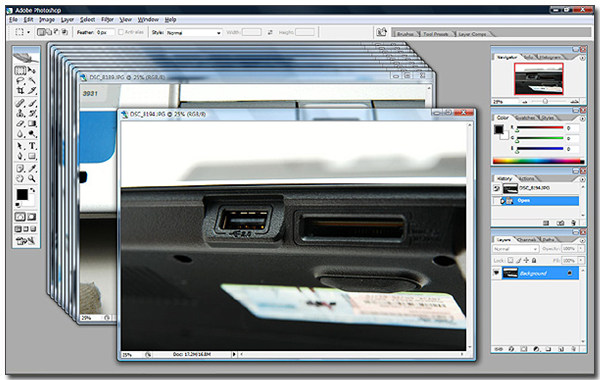Select the Zoom magnifier tool
600x380 pixels.
pyautogui.click(x=32, y=178)
